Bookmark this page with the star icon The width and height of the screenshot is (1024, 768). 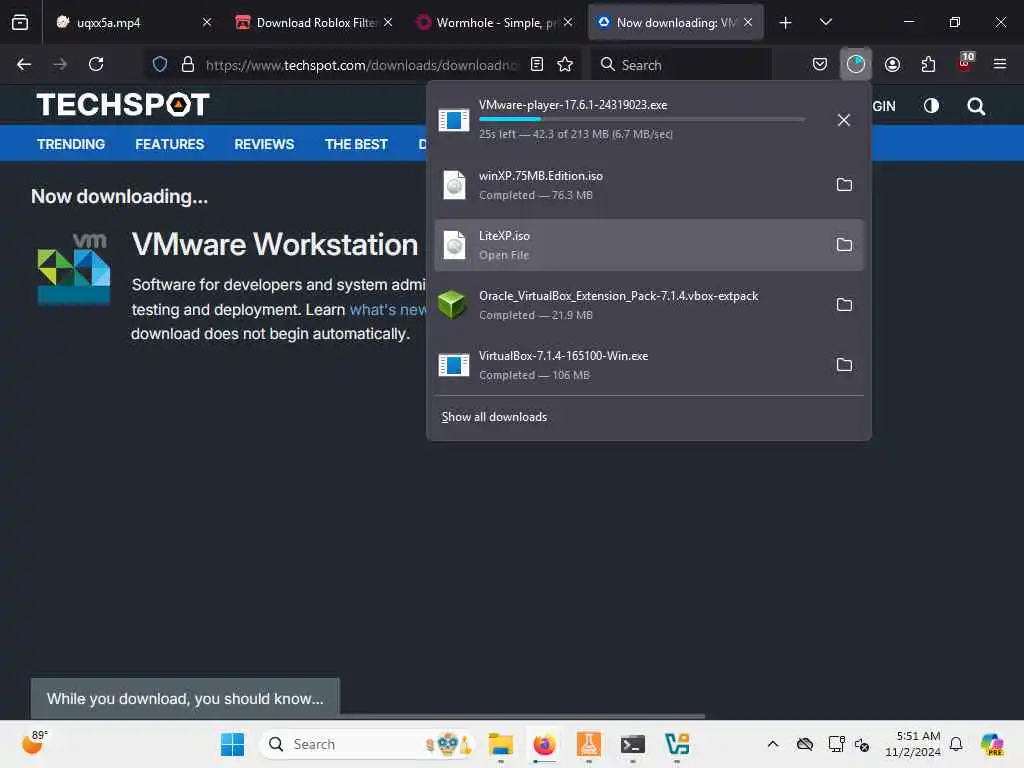[565, 64]
